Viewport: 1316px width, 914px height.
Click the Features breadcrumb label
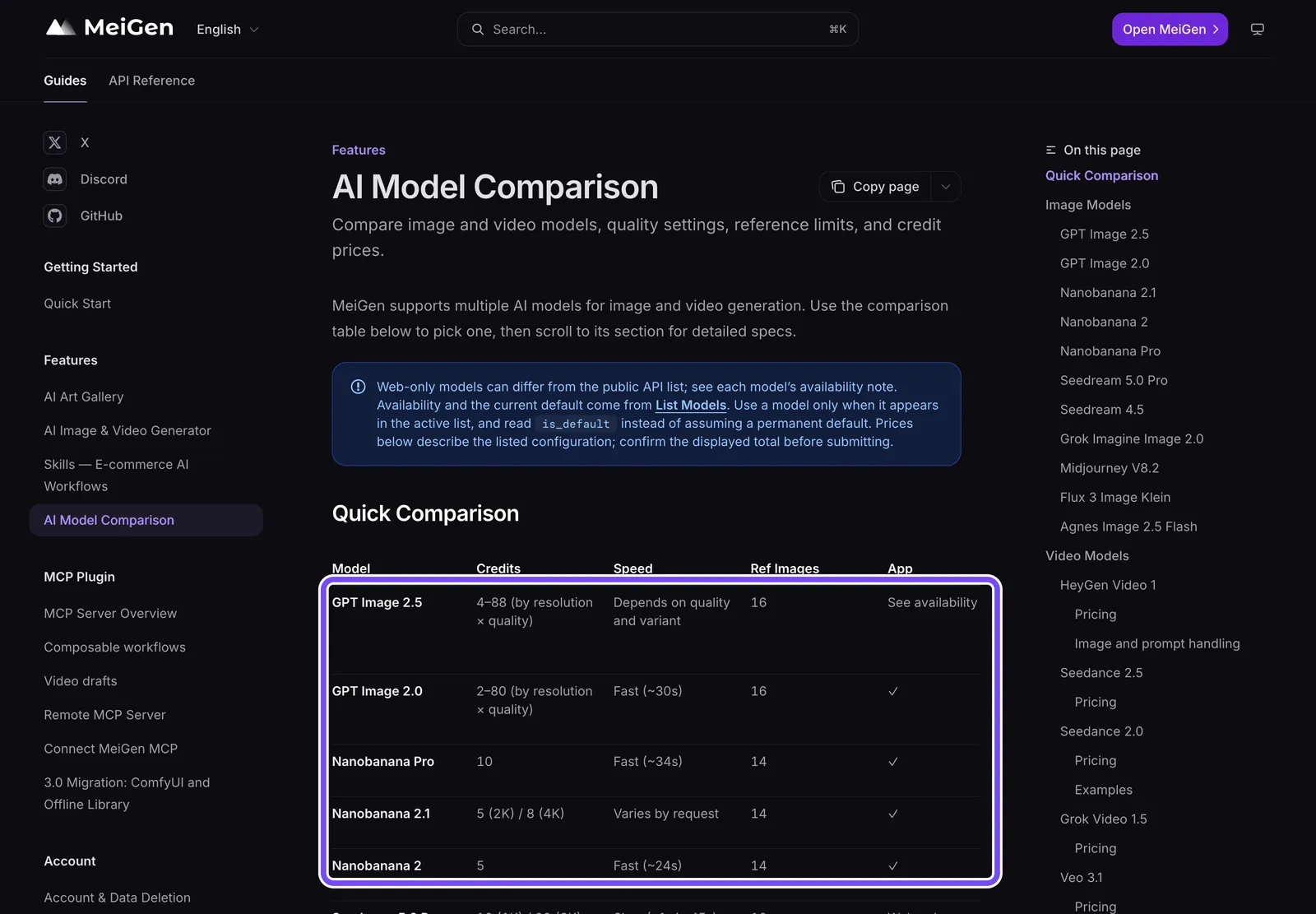tap(359, 150)
